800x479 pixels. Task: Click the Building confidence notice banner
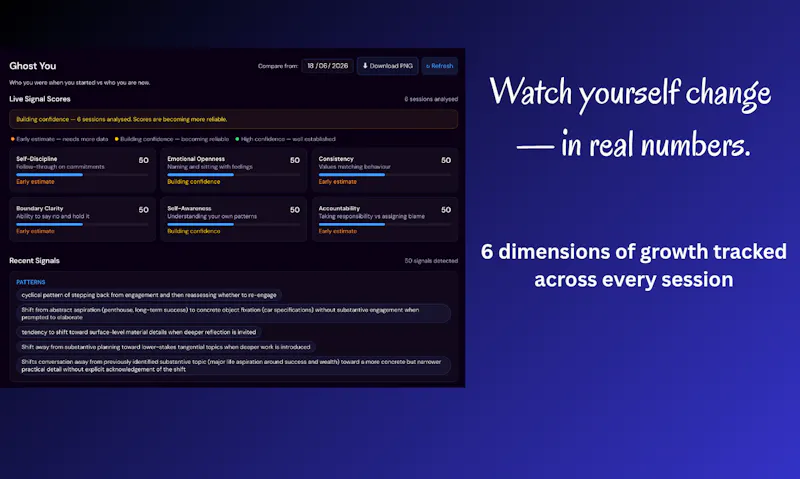coord(234,119)
